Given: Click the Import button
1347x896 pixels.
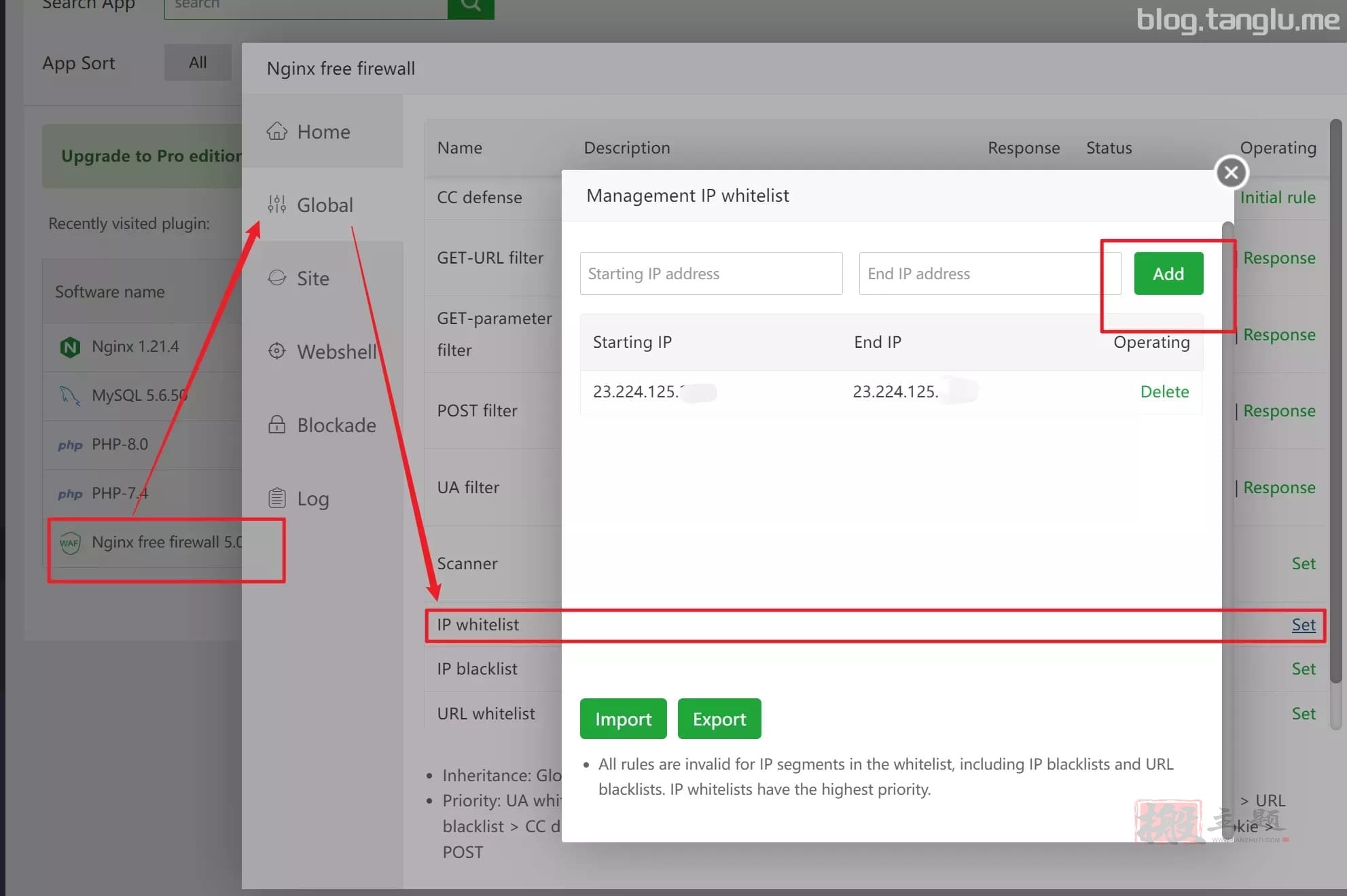Looking at the screenshot, I should coord(623,719).
